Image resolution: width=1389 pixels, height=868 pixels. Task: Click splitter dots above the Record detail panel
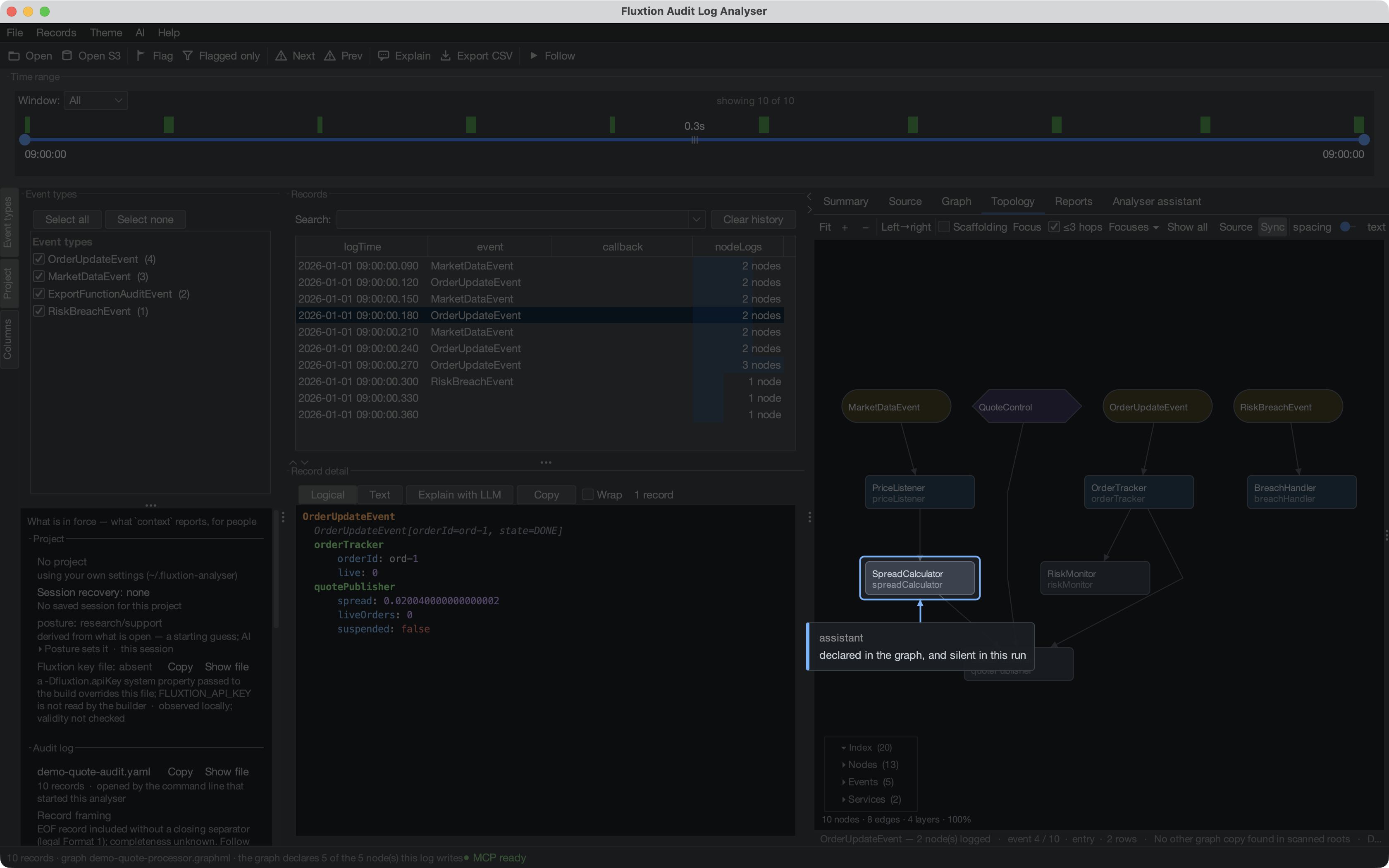pyautogui.click(x=546, y=462)
